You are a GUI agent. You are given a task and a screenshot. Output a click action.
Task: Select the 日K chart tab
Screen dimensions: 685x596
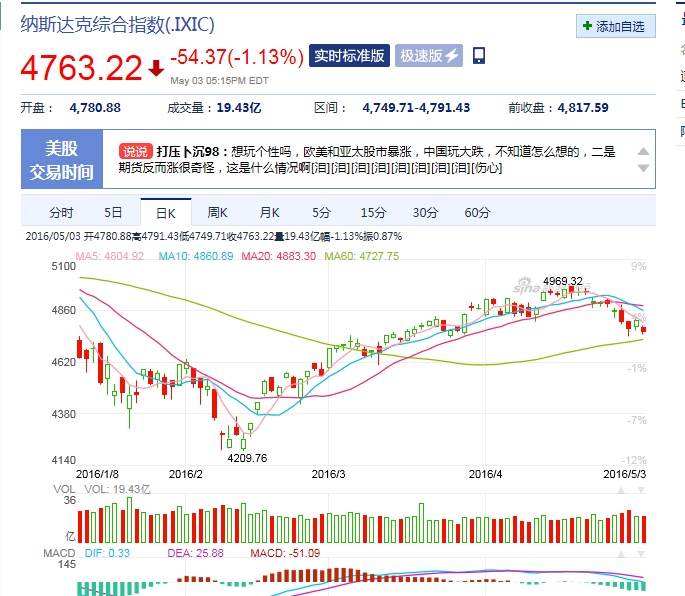point(166,213)
